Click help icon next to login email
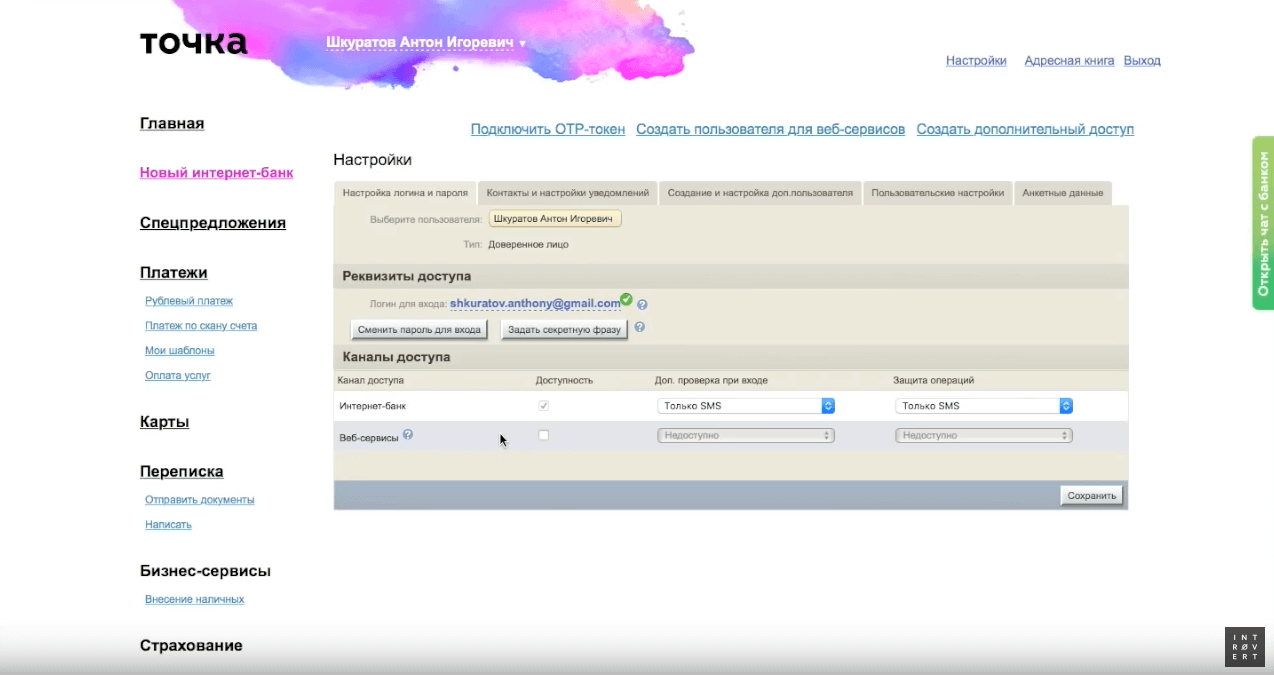This screenshot has width=1274, height=675. (642, 305)
